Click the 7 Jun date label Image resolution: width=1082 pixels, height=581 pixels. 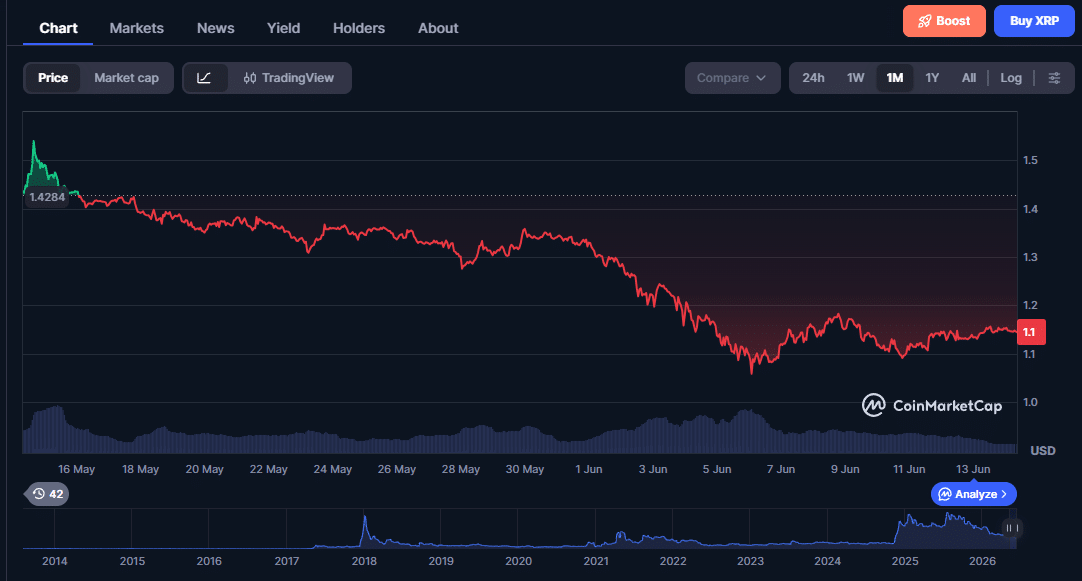click(x=780, y=469)
